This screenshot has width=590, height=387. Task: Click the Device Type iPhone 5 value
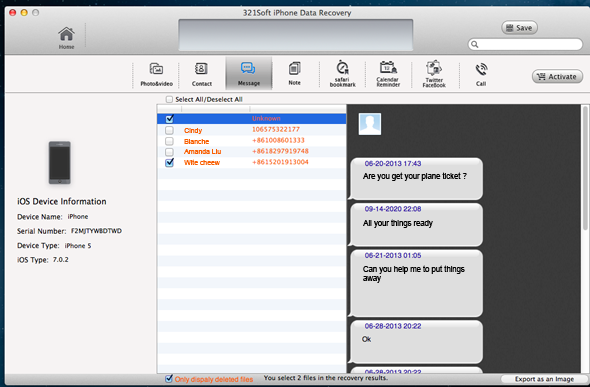coord(78,246)
